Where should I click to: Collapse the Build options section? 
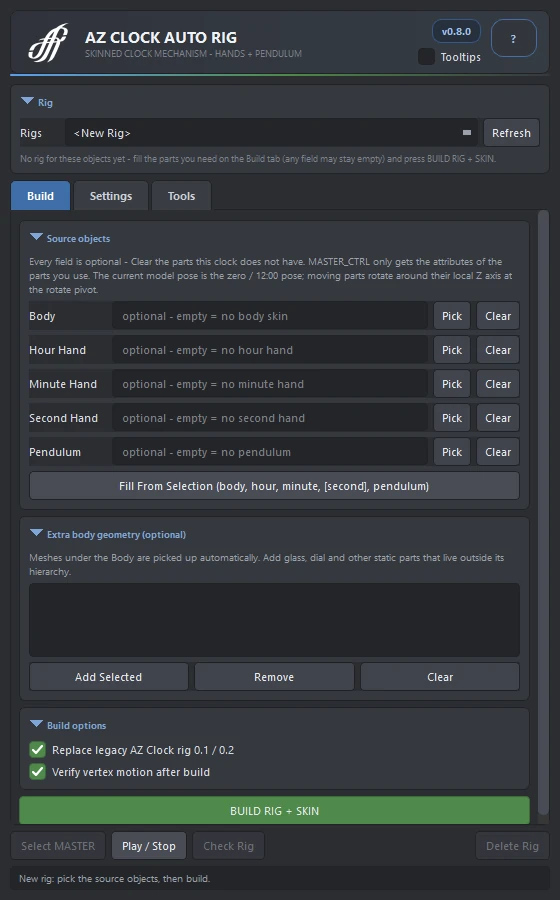tap(36, 724)
